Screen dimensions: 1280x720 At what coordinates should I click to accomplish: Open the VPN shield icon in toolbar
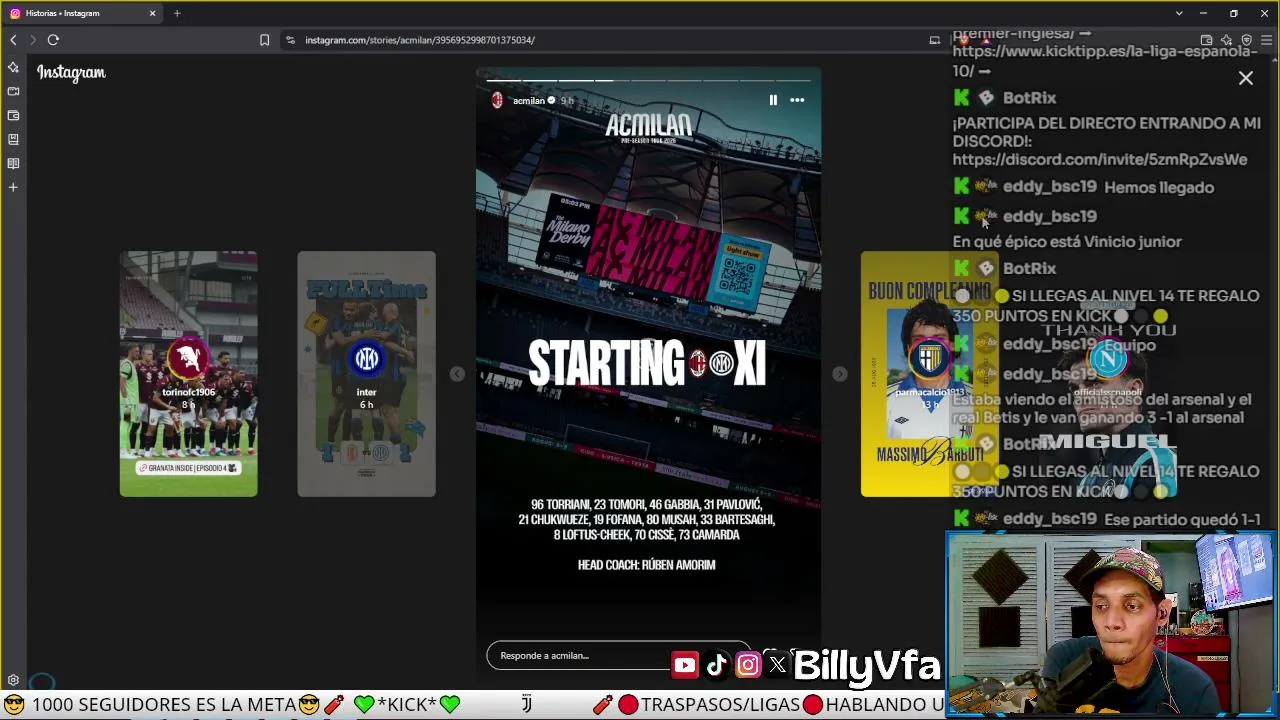pyautogui.click(x=1247, y=40)
